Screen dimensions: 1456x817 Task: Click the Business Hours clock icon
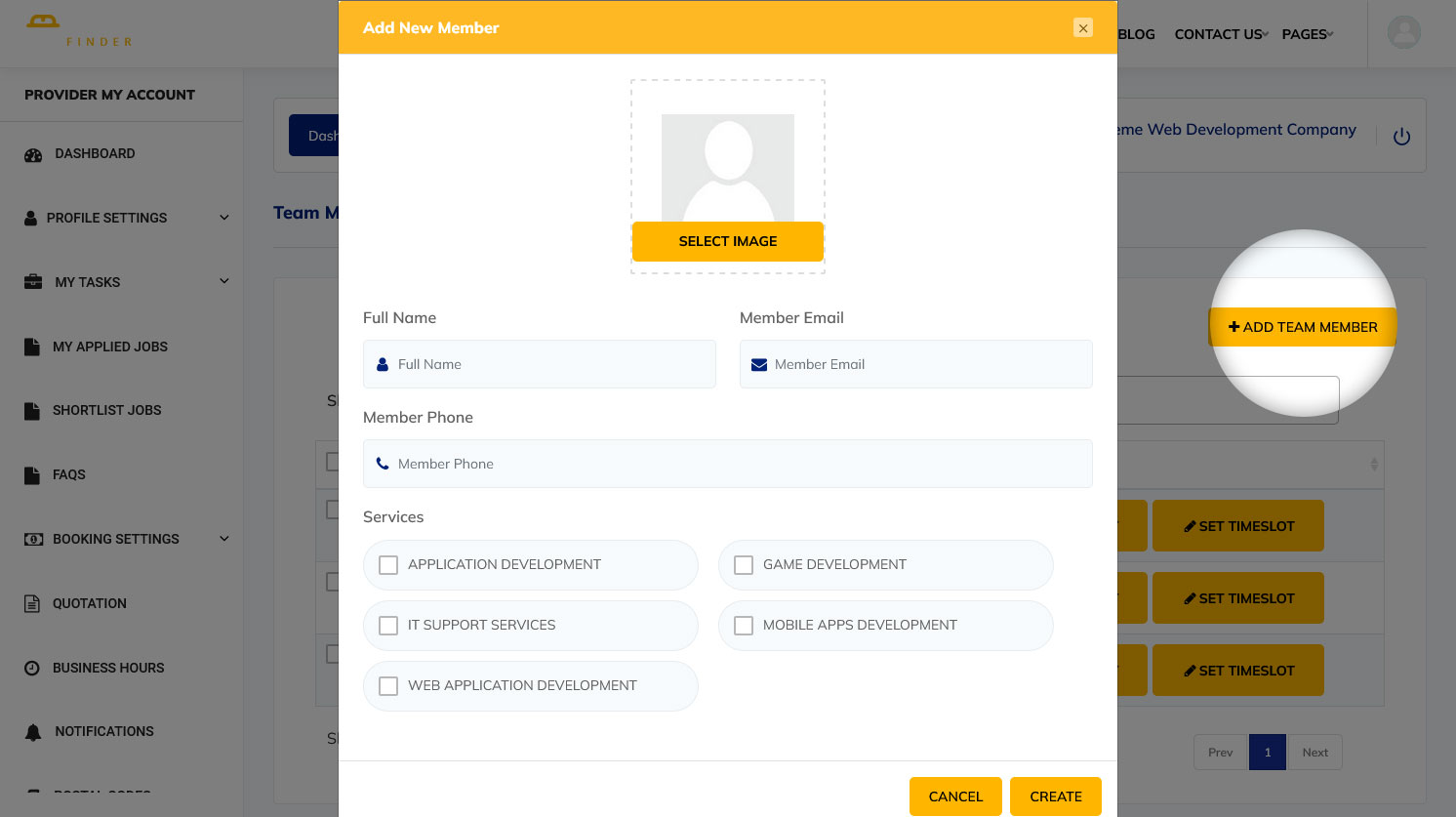(x=32, y=669)
